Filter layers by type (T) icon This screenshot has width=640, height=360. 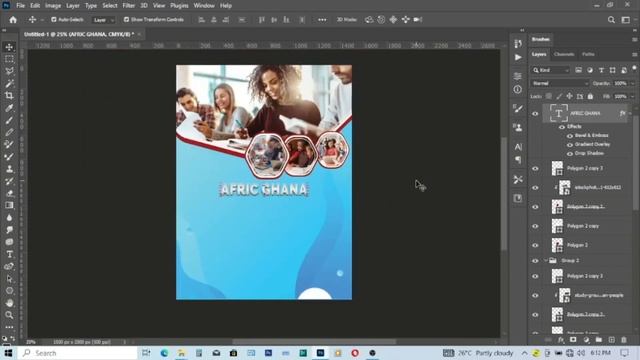(x=601, y=70)
